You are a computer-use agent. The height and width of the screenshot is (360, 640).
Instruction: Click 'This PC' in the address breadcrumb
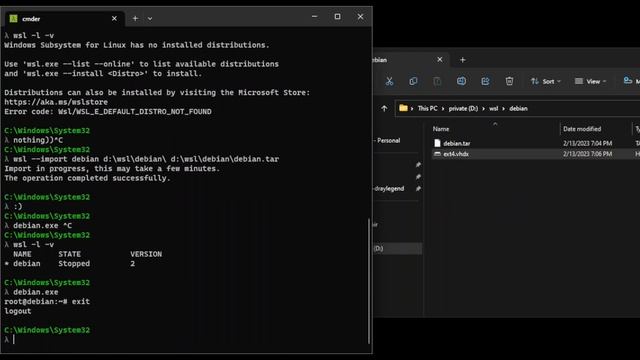[x=427, y=109]
